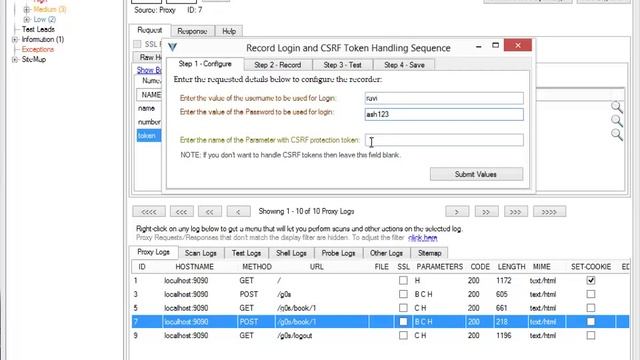Click the <<< back navigation button

coord(182,211)
